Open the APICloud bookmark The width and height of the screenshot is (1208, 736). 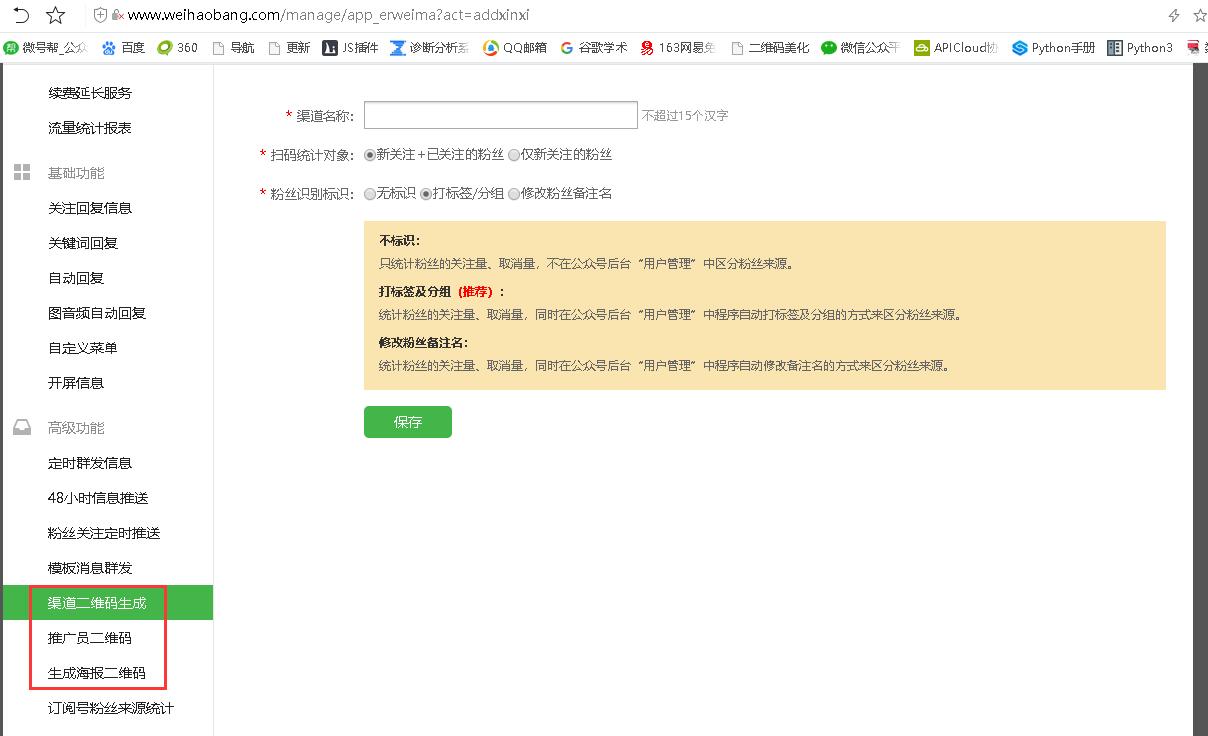[956, 47]
